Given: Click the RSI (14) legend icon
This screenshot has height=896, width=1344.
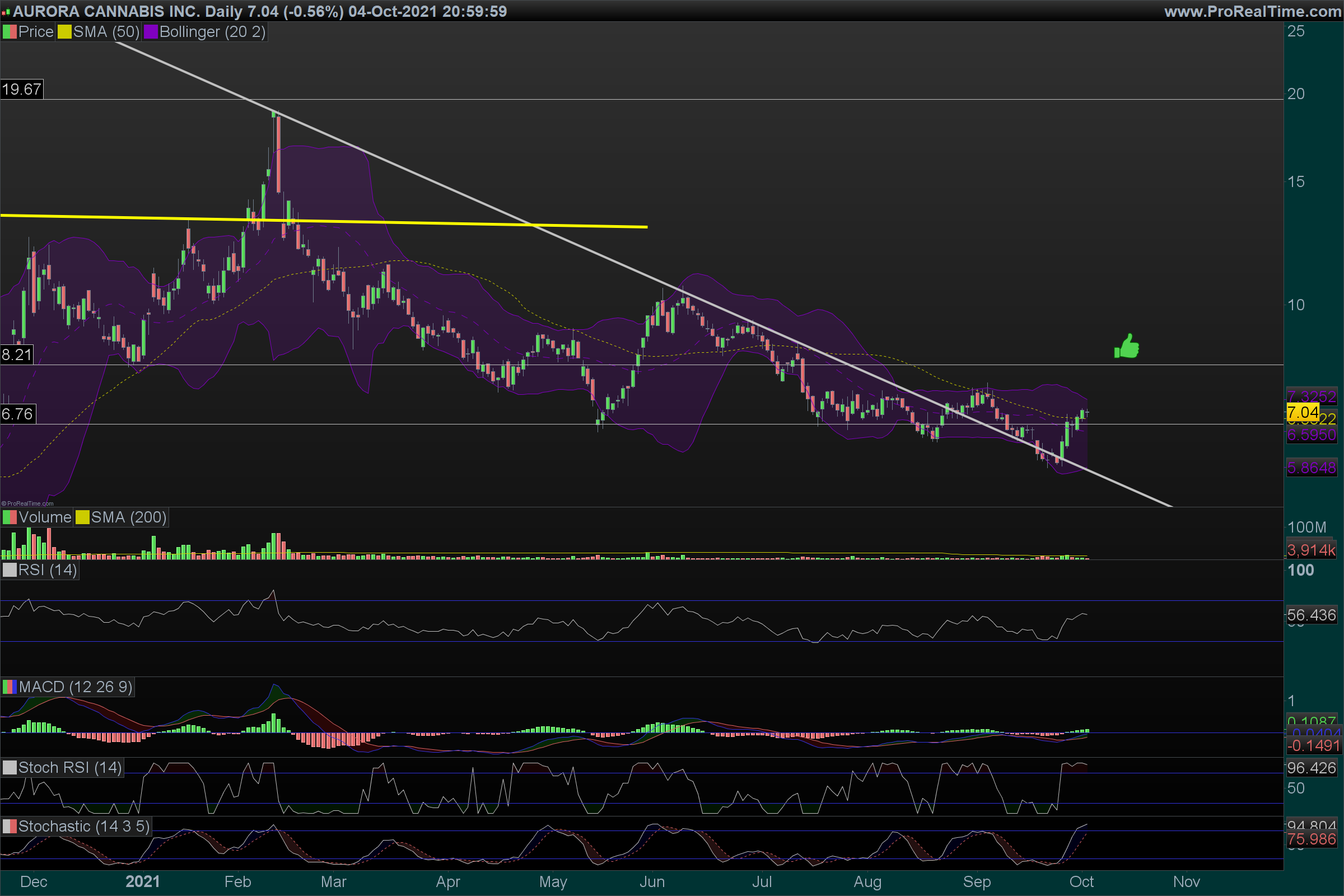Looking at the screenshot, I should tap(10, 570).
